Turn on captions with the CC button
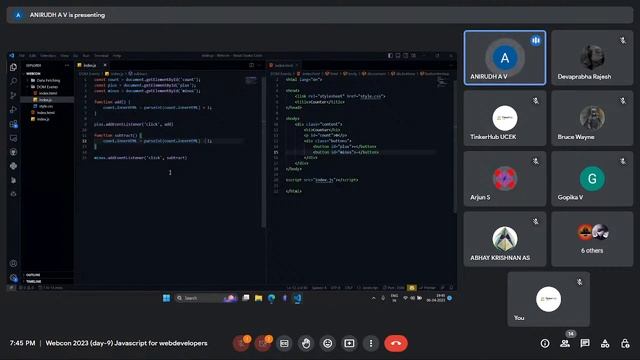The height and width of the screenshot is (360, 640). (284, 343)
